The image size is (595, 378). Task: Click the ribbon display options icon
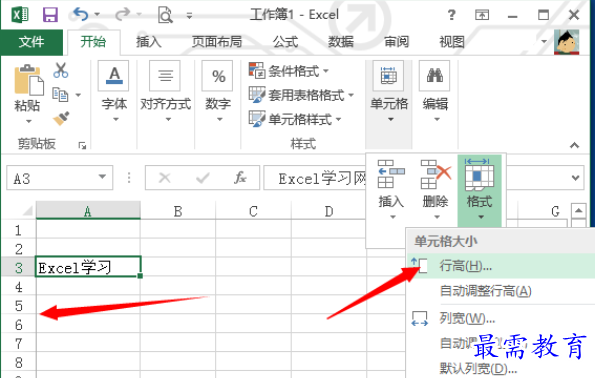482,15
